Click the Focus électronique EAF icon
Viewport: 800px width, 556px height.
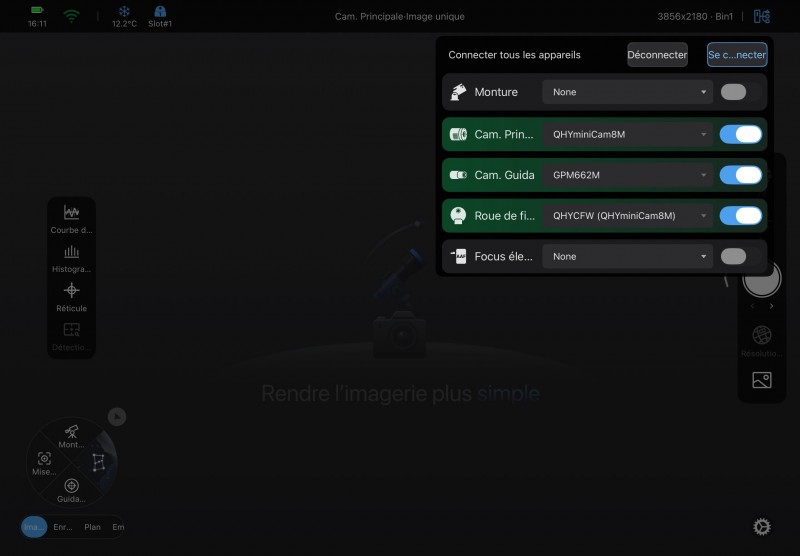(x=458, y=256)
